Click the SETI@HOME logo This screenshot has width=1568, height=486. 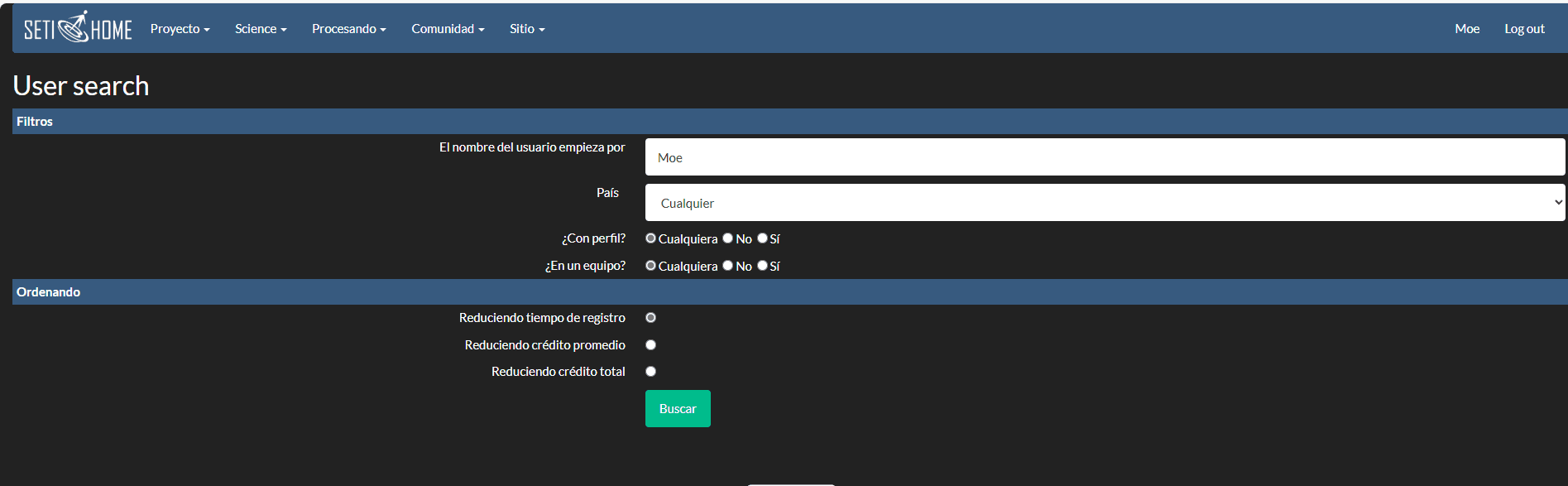78,28
